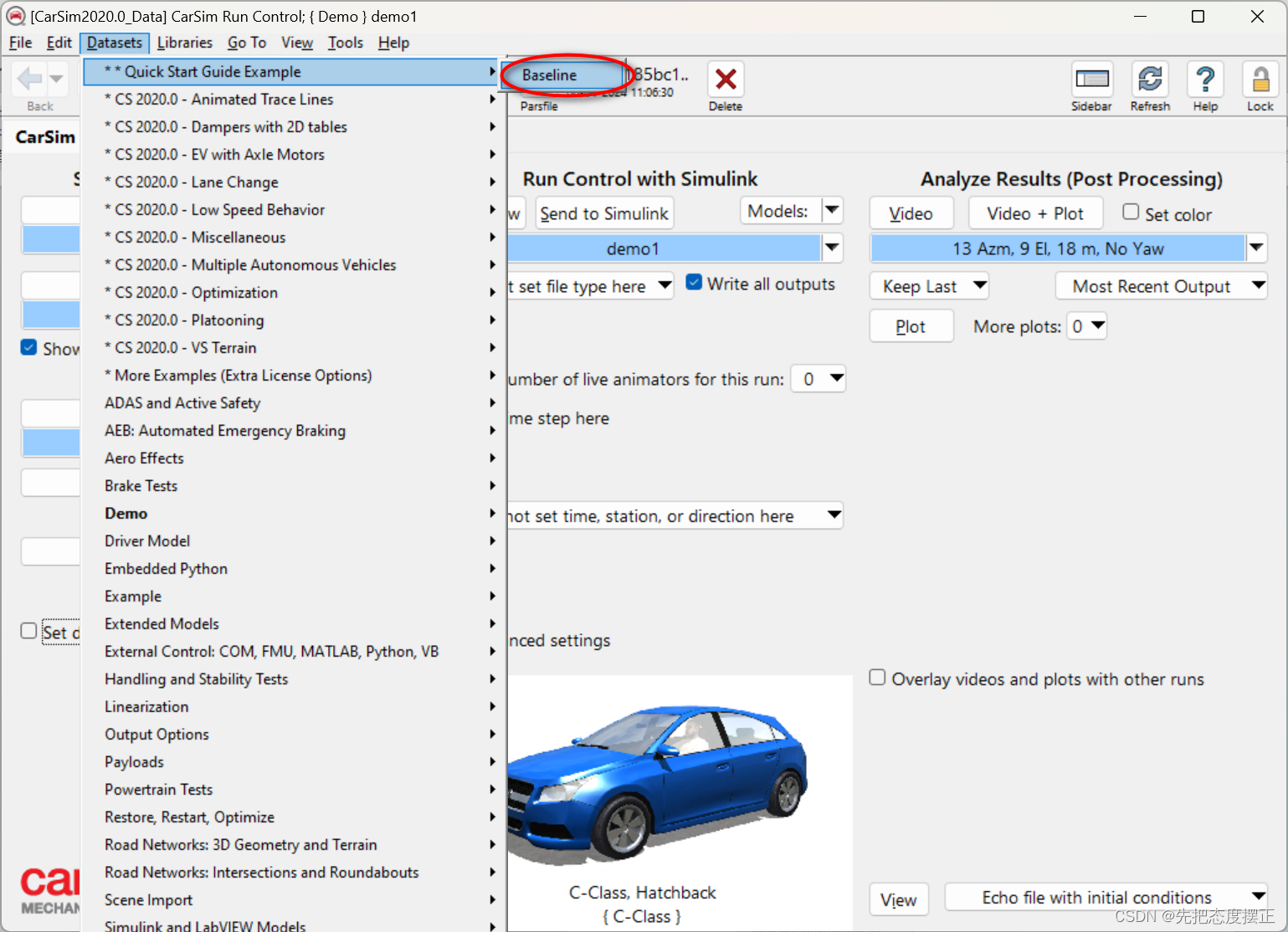Click the Lock padlock icon

coord(1260,79)
